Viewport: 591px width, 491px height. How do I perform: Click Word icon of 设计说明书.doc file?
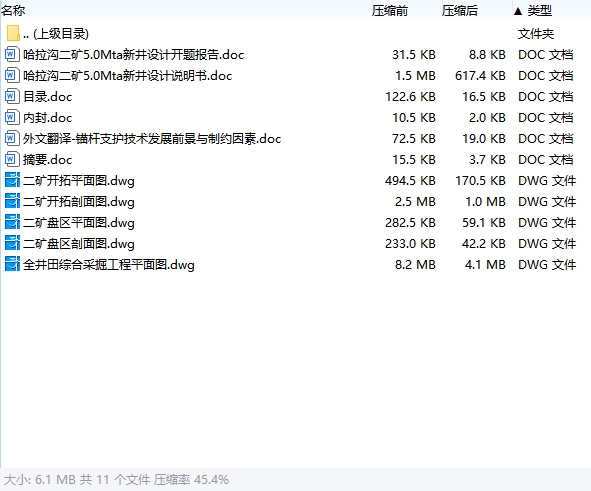[x=11, y=75]
